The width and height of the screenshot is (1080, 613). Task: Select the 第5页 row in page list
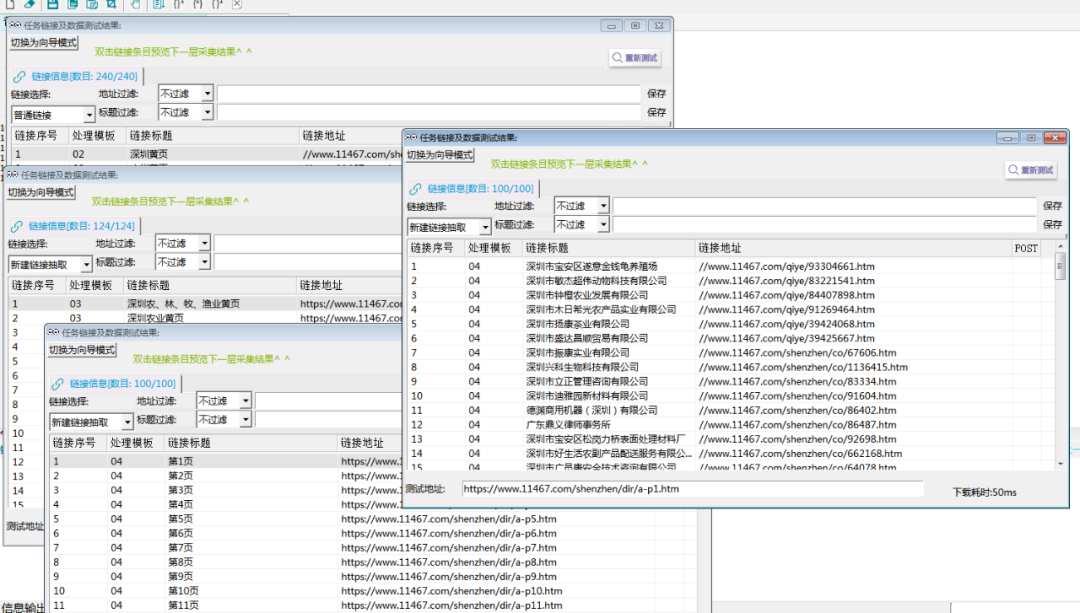click(x=372, y=519)
